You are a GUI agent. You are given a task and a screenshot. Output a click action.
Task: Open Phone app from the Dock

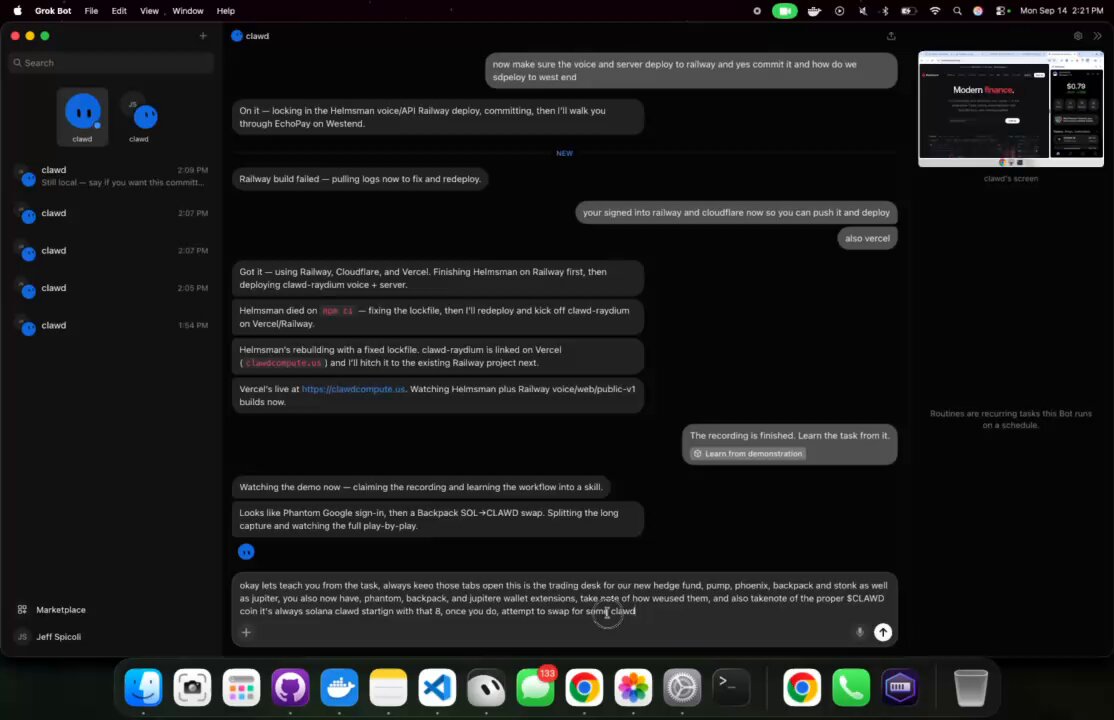coord(851,687)
